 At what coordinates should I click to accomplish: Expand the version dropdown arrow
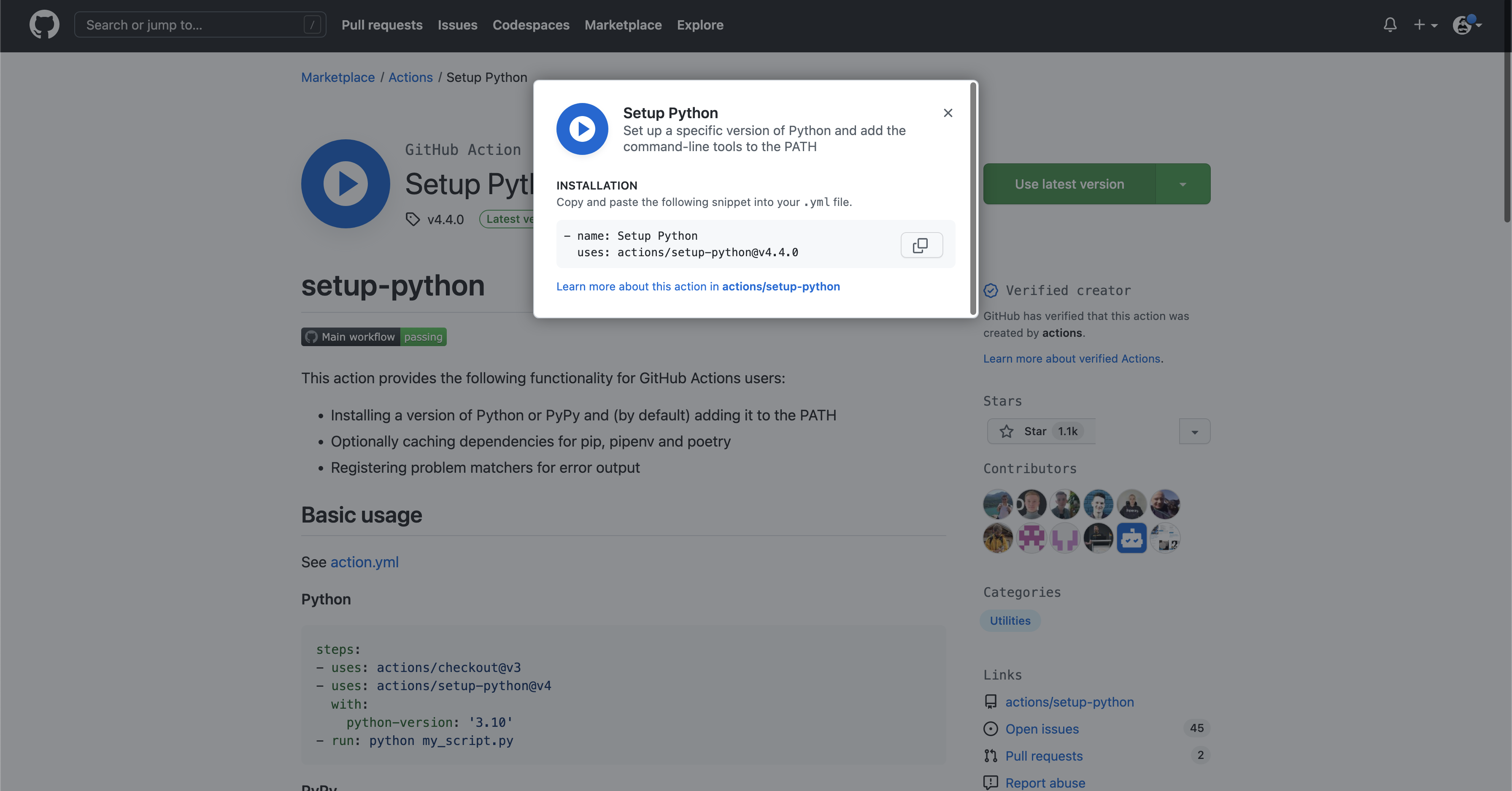[1183, 184]
